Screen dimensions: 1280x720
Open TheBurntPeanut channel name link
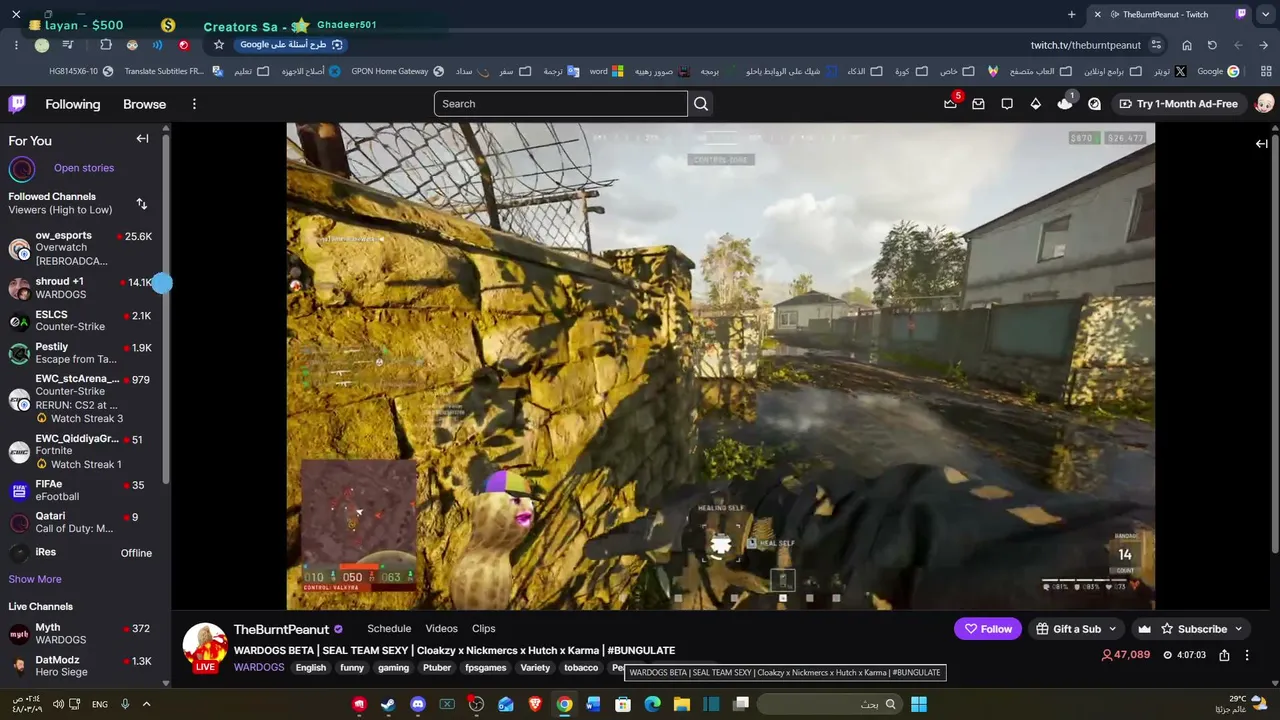tap(281, 630)
